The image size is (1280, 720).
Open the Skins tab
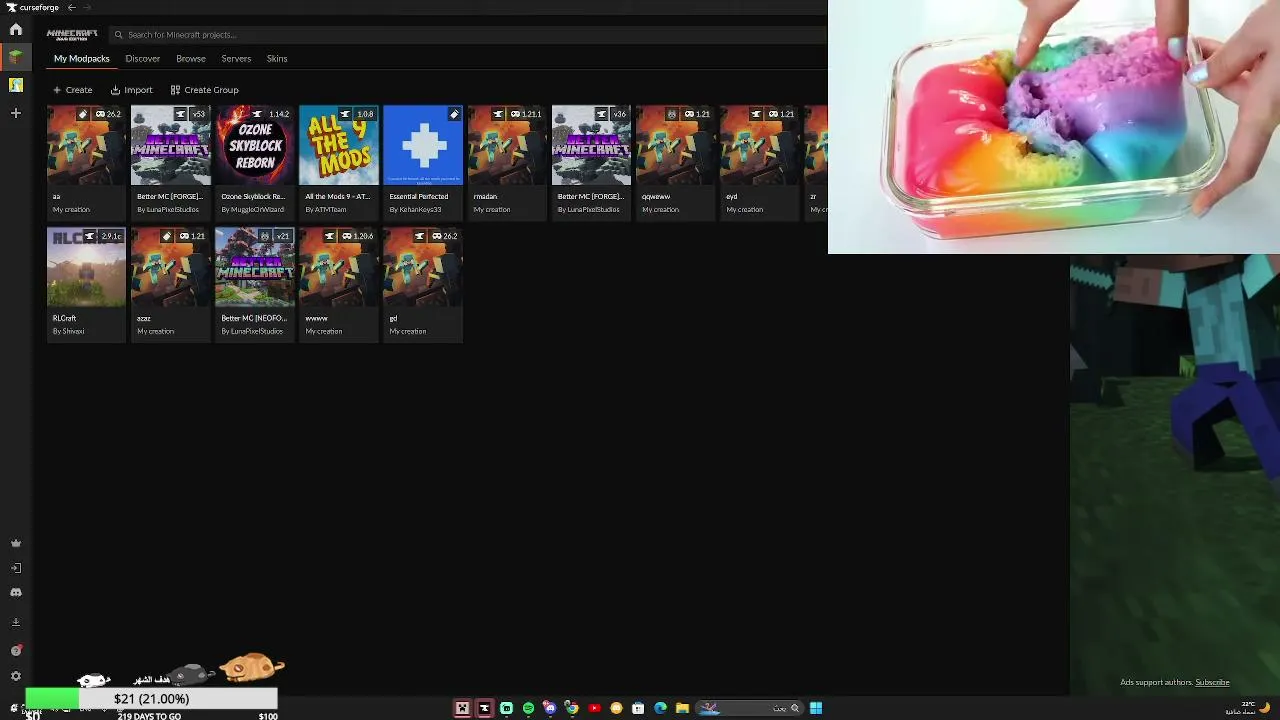277,58
